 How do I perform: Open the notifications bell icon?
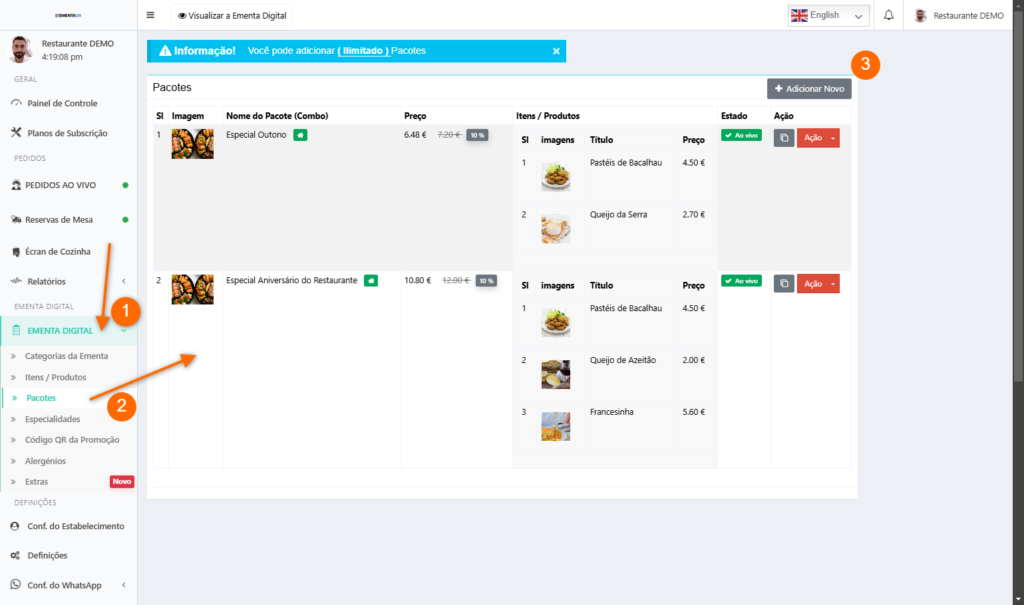pyautogui.click(x=888, y=15)
